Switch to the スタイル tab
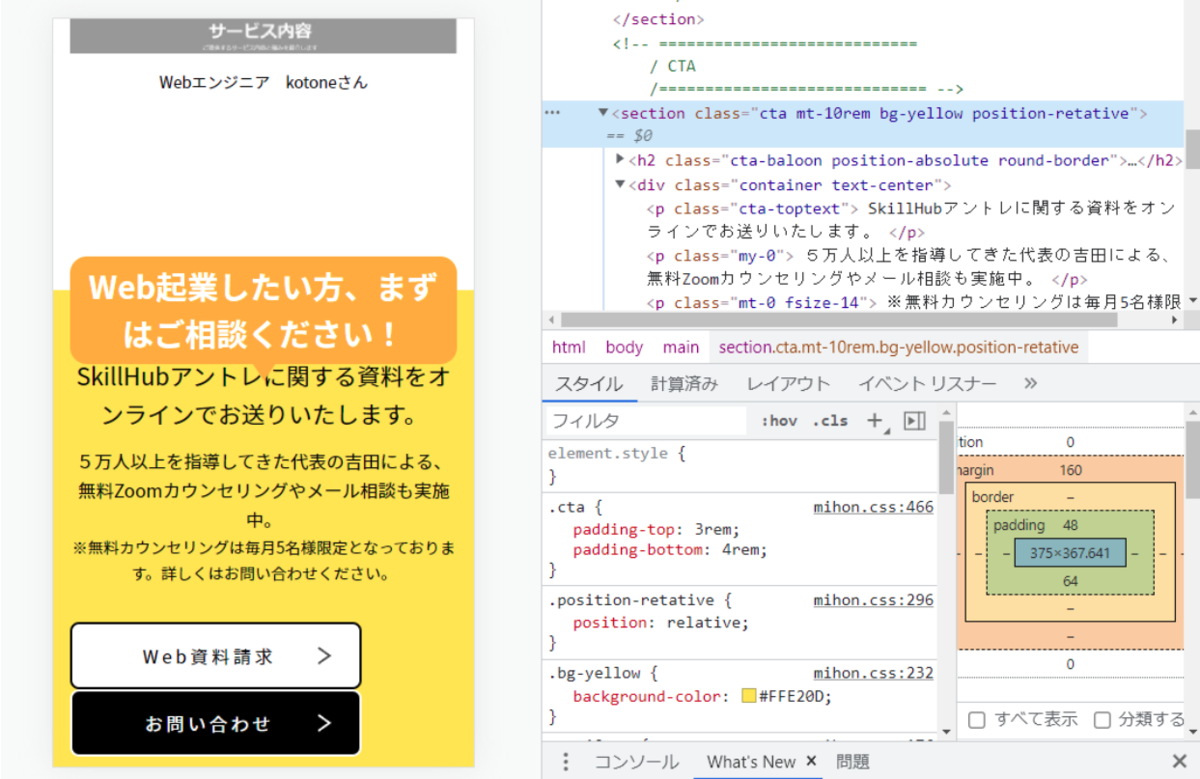 (x=589, y=384)
